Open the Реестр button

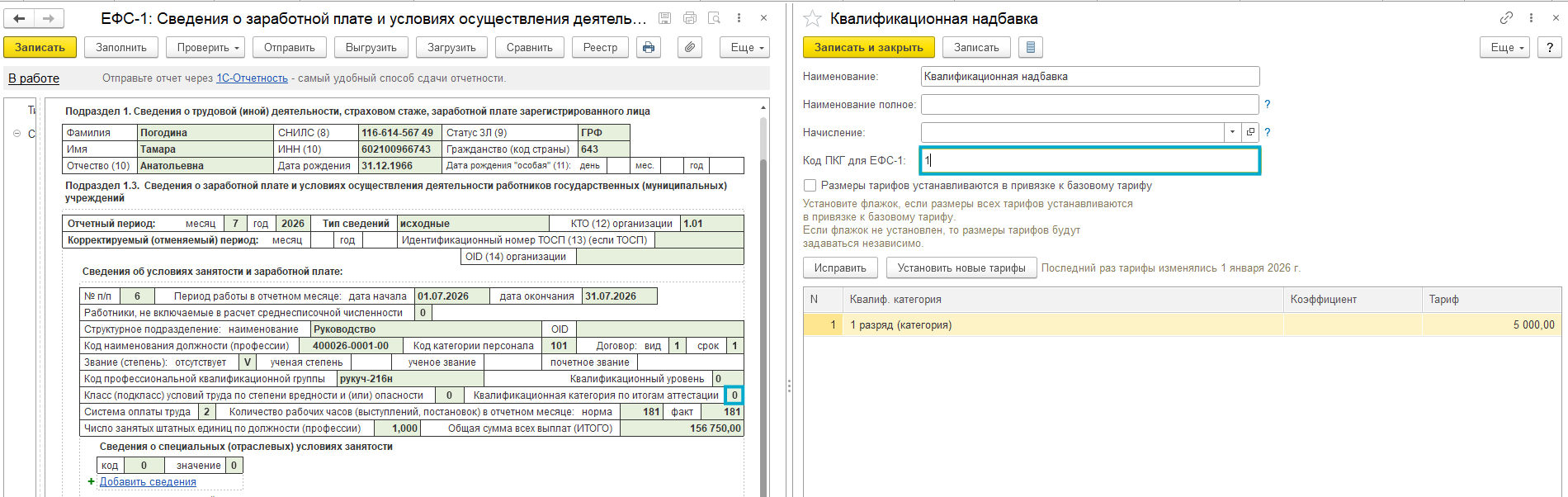point(600,47)
